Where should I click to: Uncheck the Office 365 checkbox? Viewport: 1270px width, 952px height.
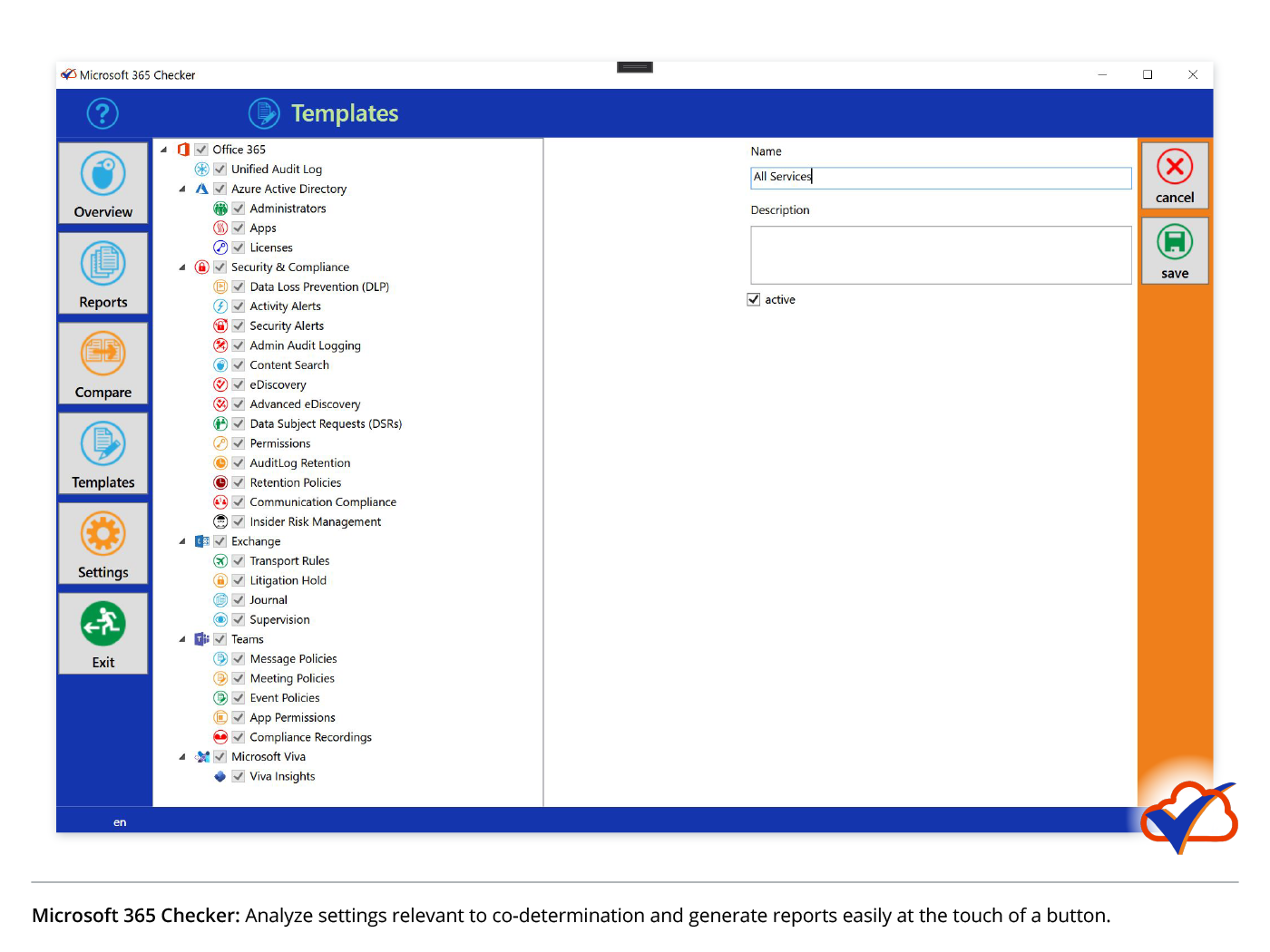(x=201, y=150)
